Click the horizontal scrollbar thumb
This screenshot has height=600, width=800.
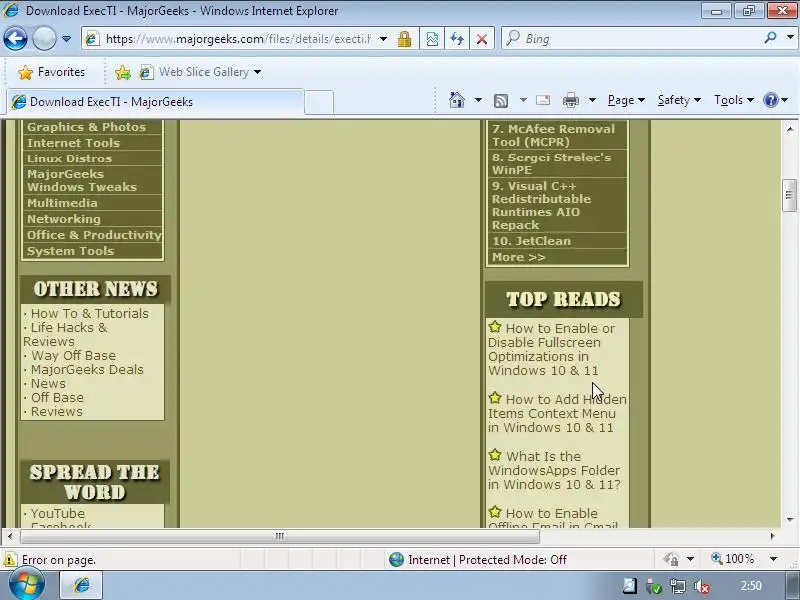click(x=280, y=536)
